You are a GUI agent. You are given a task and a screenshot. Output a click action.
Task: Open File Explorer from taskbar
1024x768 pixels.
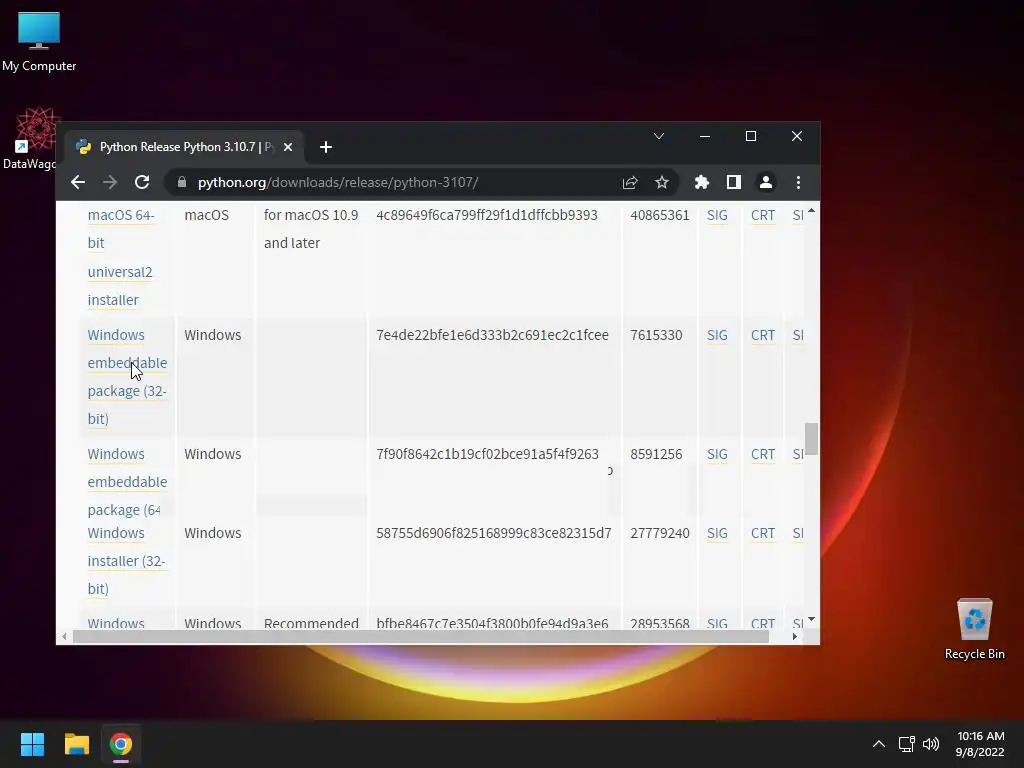[x=76, y=744]
